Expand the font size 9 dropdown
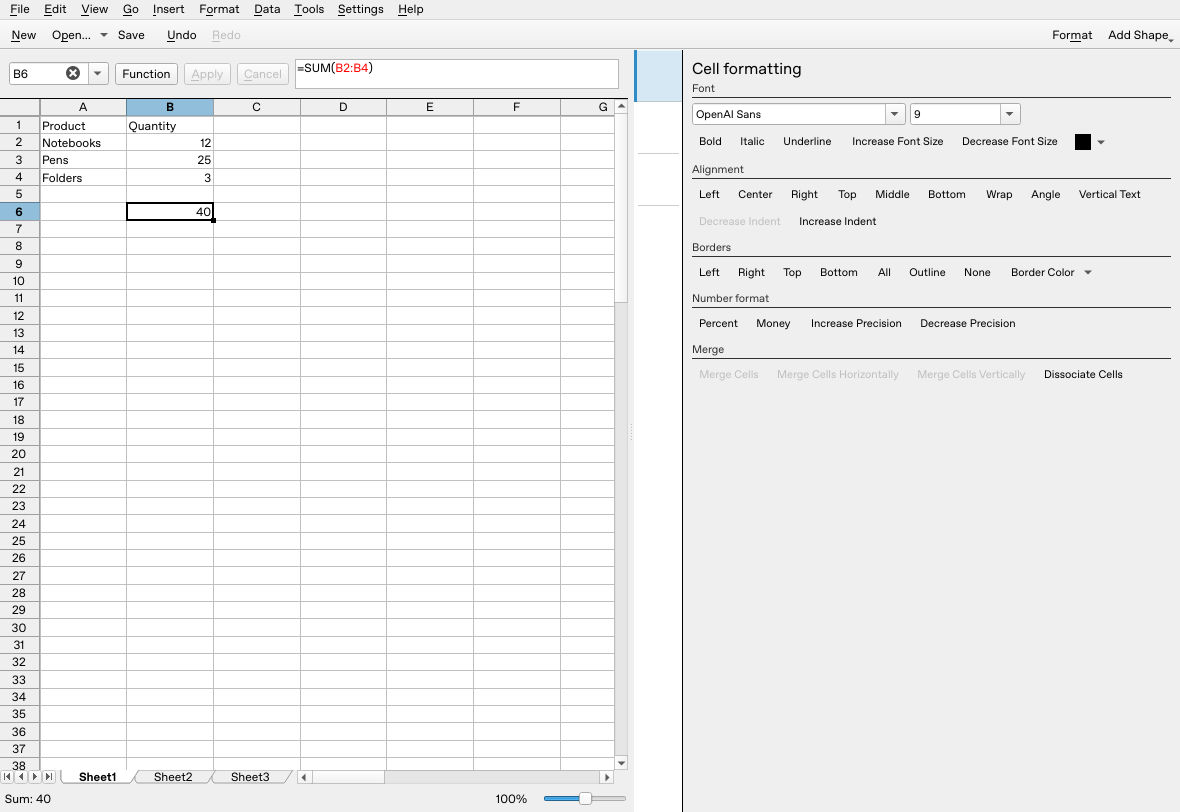The width and height of the screenshot is (1180, 812). (x=1009, y=114)
